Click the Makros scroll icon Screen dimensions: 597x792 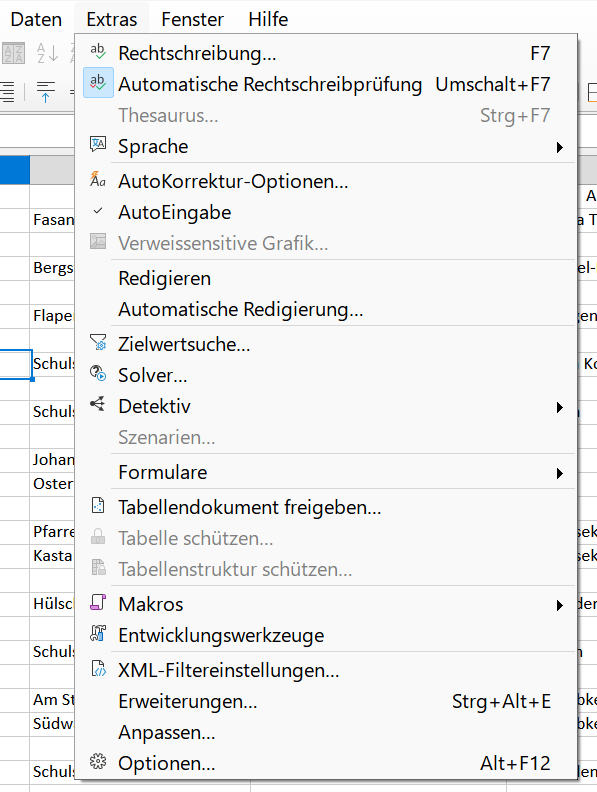[98, 603]
